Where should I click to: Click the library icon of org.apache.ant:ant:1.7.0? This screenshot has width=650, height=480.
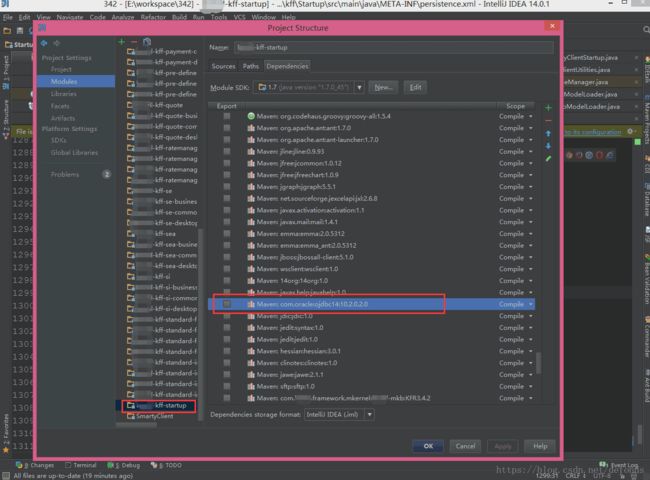251,128
